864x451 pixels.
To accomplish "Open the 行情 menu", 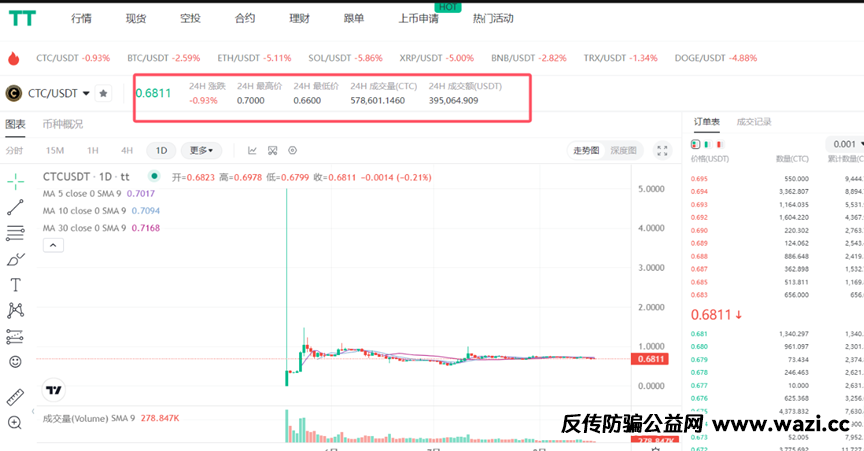I will (81, 18).
